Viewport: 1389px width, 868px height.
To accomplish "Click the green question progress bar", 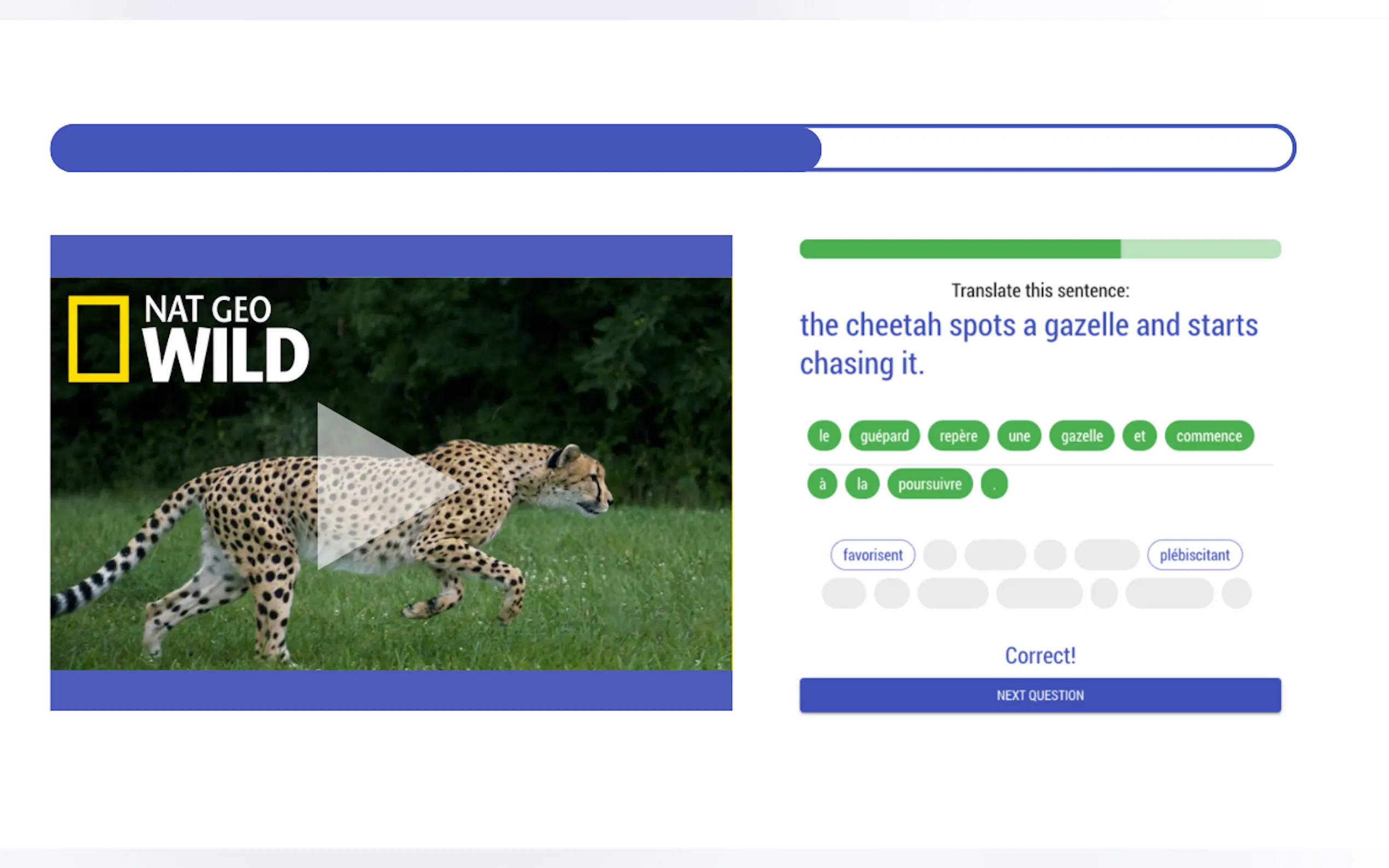I will click(1040, 249).
